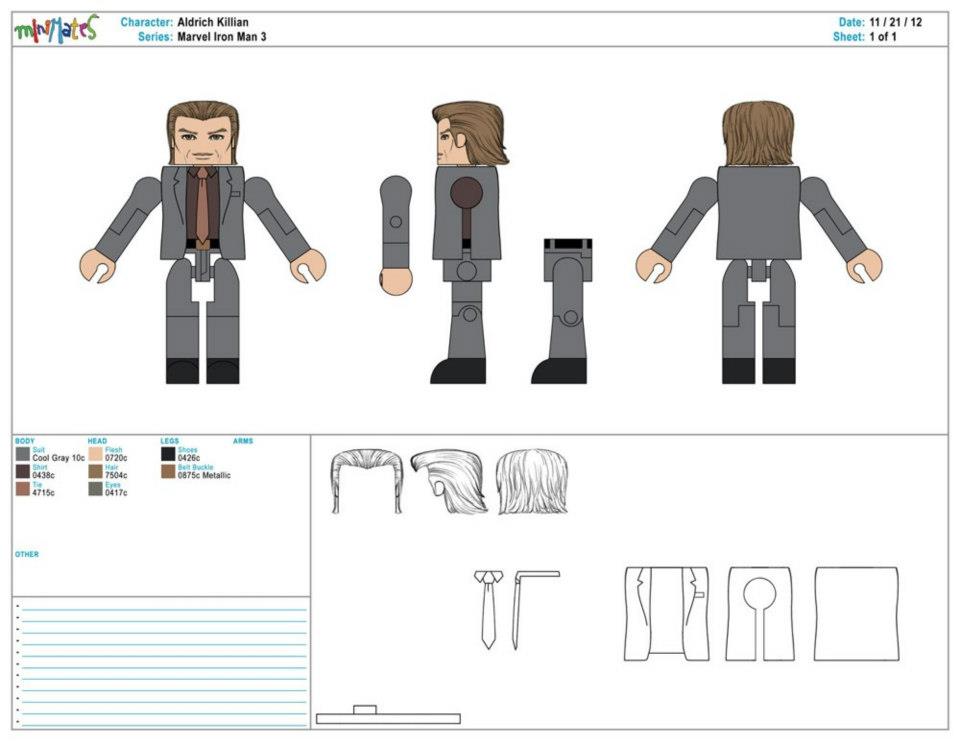Select the Flesh 0720c color swatch

[95, 454]
